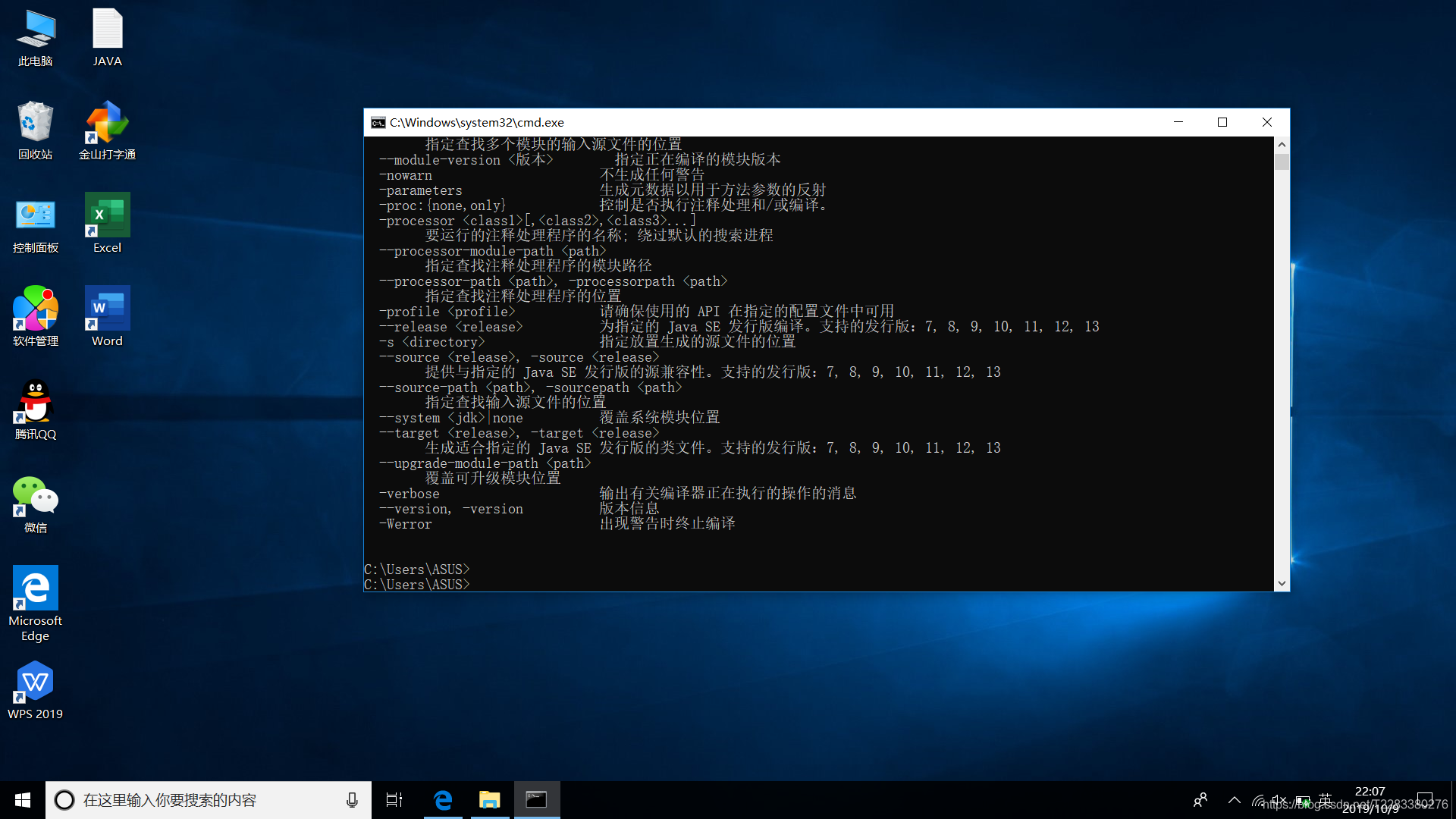Launch Word desktop shortcut
This screenshot has width=1456, height=819.
coord(107,317)
